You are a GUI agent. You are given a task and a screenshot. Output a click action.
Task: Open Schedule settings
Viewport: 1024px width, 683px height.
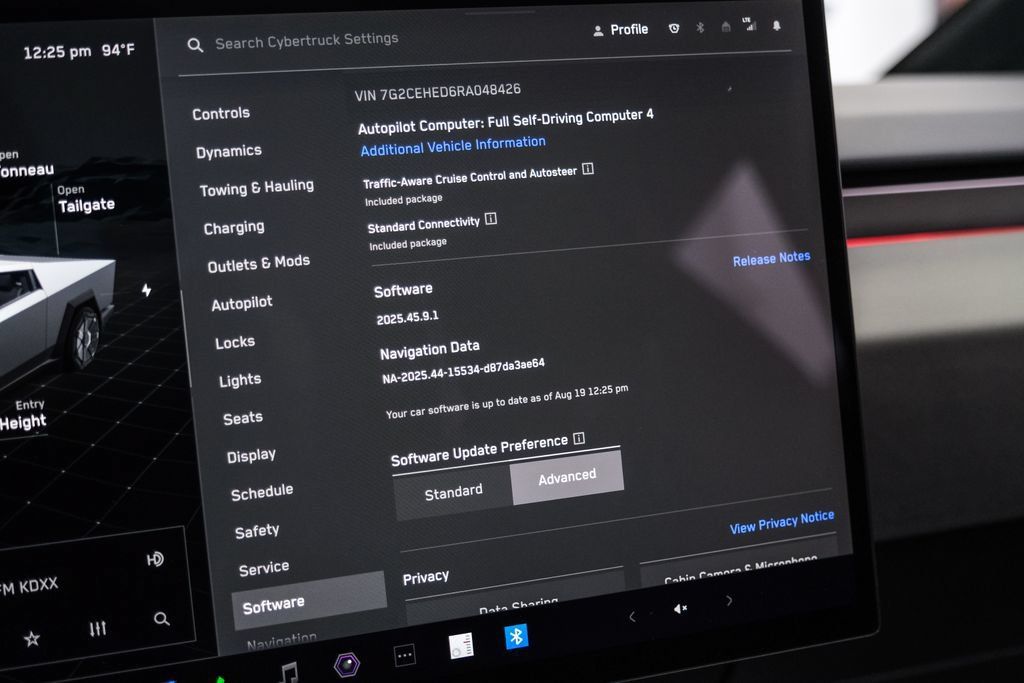point(262,492)
